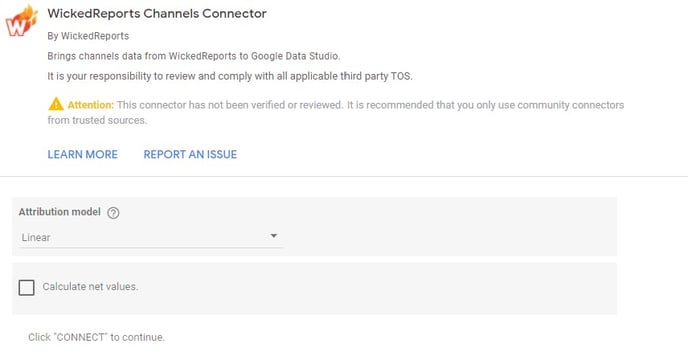Click the orange Attention label
688x360 pixels.
(x=90, y=105)
